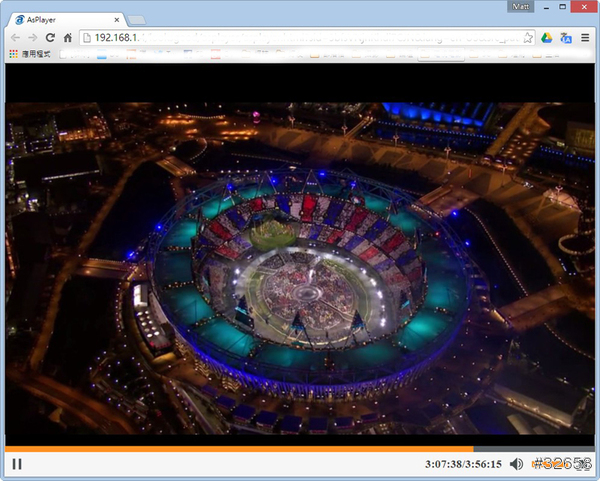Go back to previous page
This screenshot has height=481, width=600.
[x=14, y=38]
